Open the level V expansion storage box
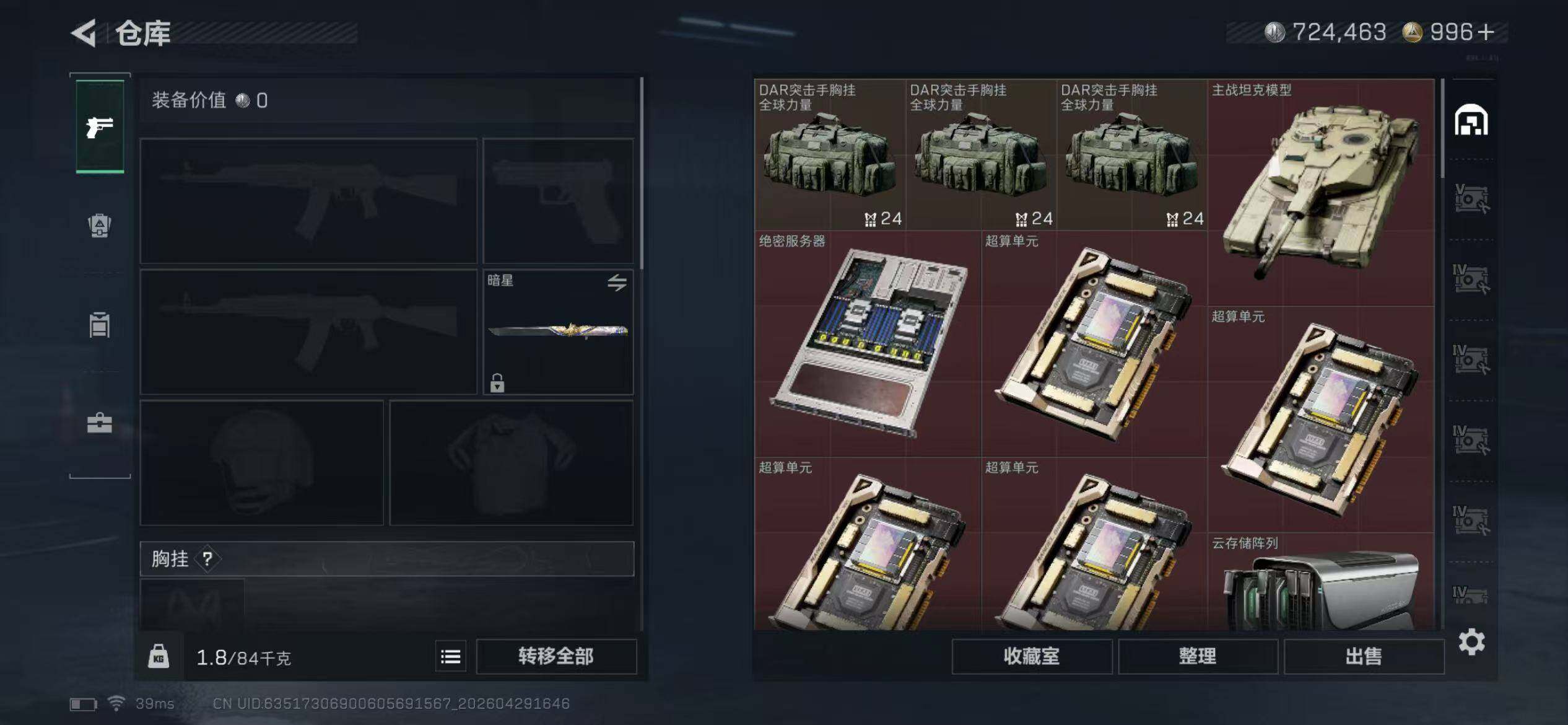 (1471, 199)
